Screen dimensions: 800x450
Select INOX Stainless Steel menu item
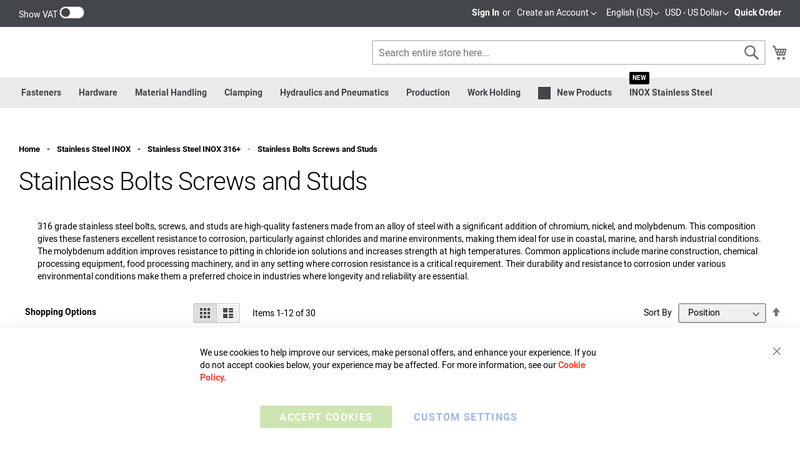pyautogui.click(x=670, y=93)
